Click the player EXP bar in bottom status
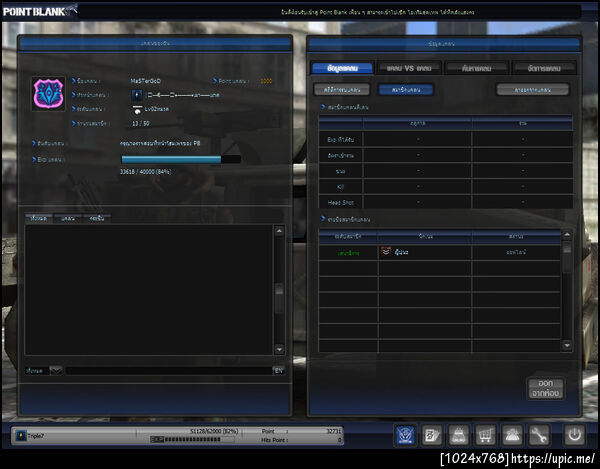600x469 pixels. tap(192, 440)
